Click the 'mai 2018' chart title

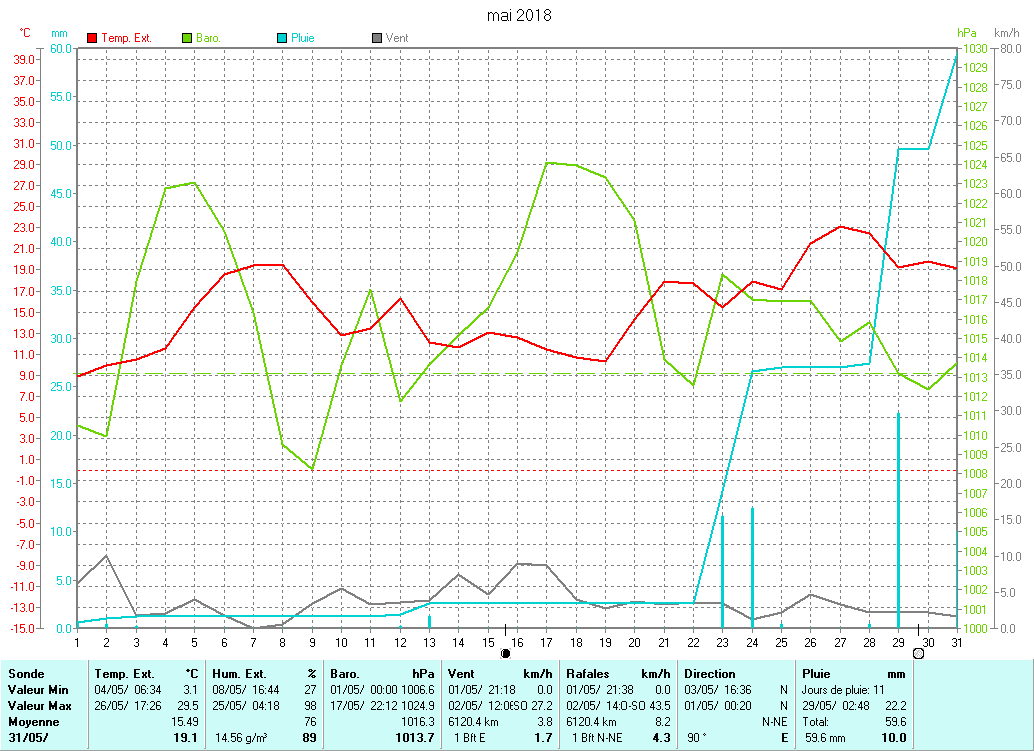pyautogui.click(x=518, y=15)
